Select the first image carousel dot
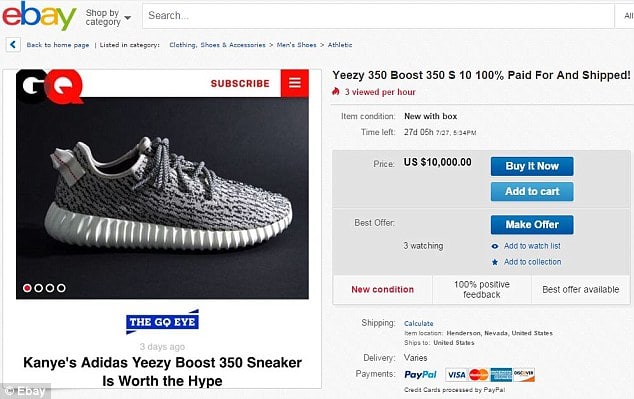This screenshot has width=634, height=399. click(x=27, y=288)
